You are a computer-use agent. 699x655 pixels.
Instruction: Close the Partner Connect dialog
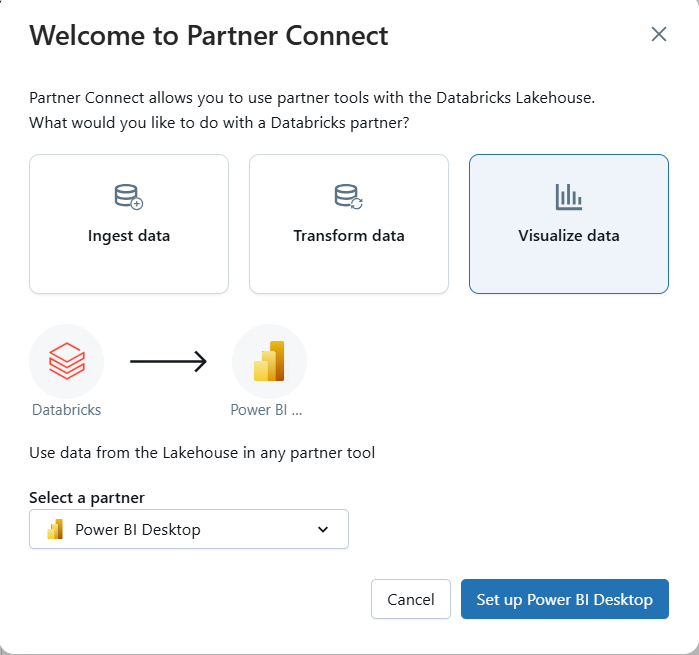coord(659,34)
